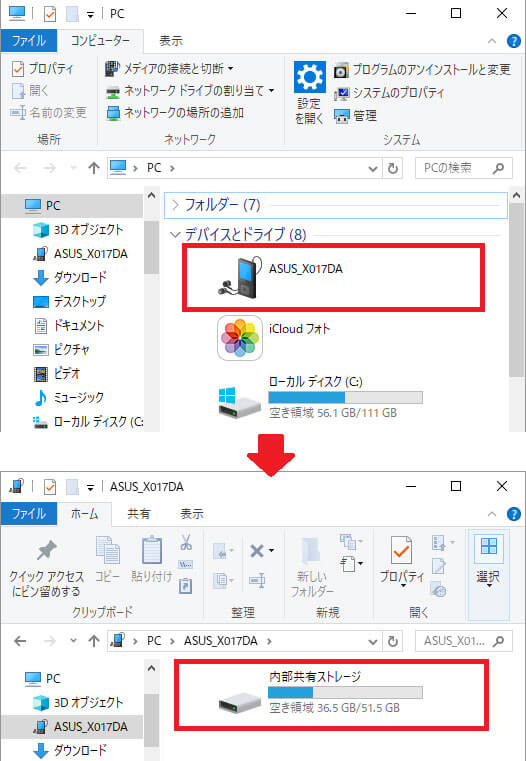The image size is (526, 761).
Task: Open quick access toolbar dropdown in PC window
Action: pyautogui.click(x=90, y=15)
